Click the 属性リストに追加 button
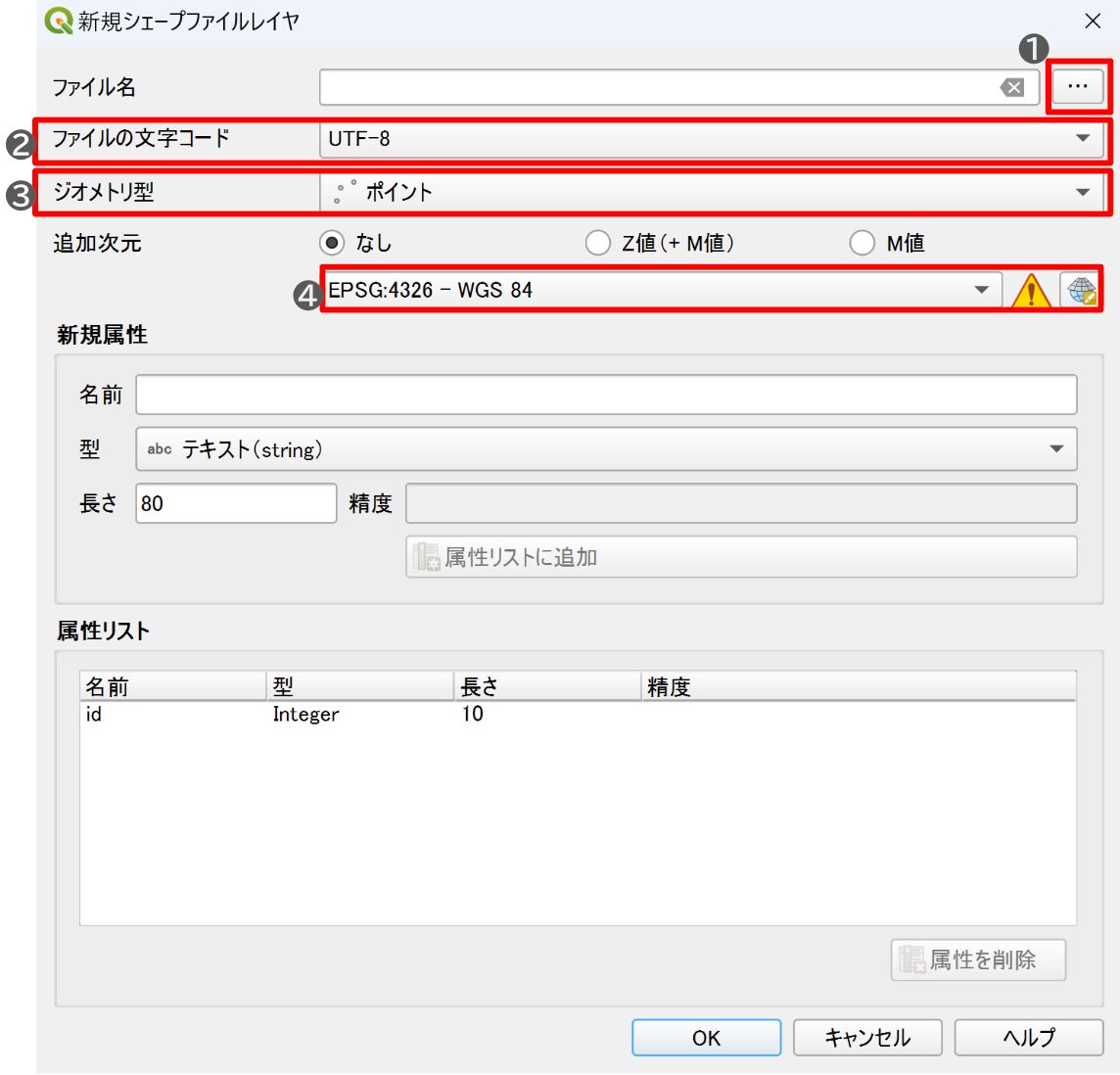Image resolution: width=1120 pixels, height=1075 pixels. (741, 557)
